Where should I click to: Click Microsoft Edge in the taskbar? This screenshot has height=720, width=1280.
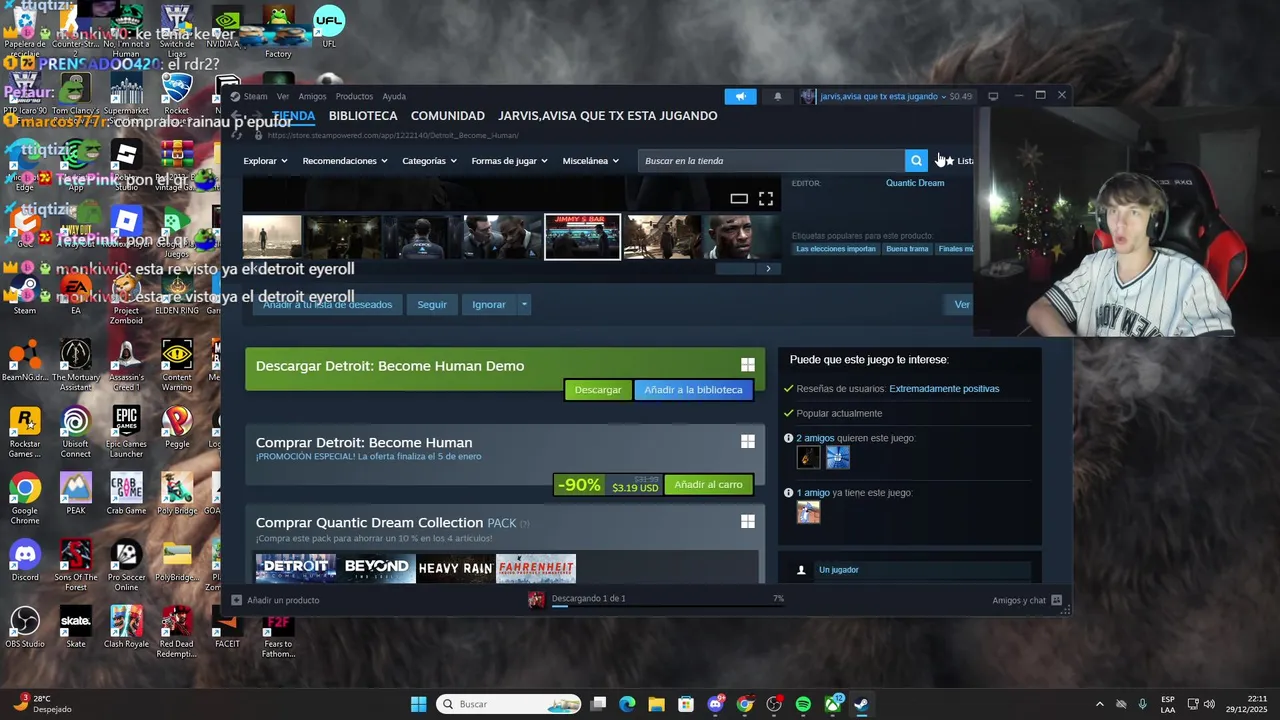point(627,704)
